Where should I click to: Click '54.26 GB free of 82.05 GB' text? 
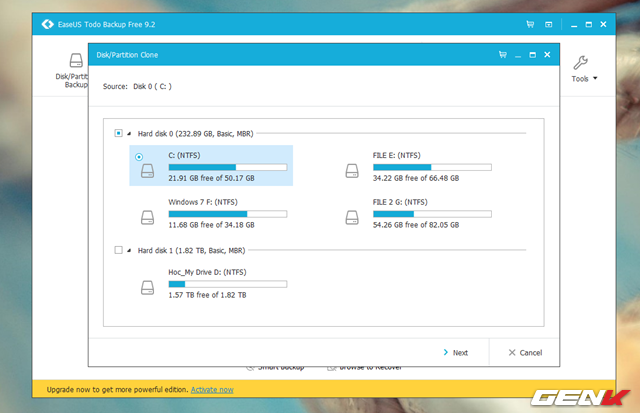416,225
